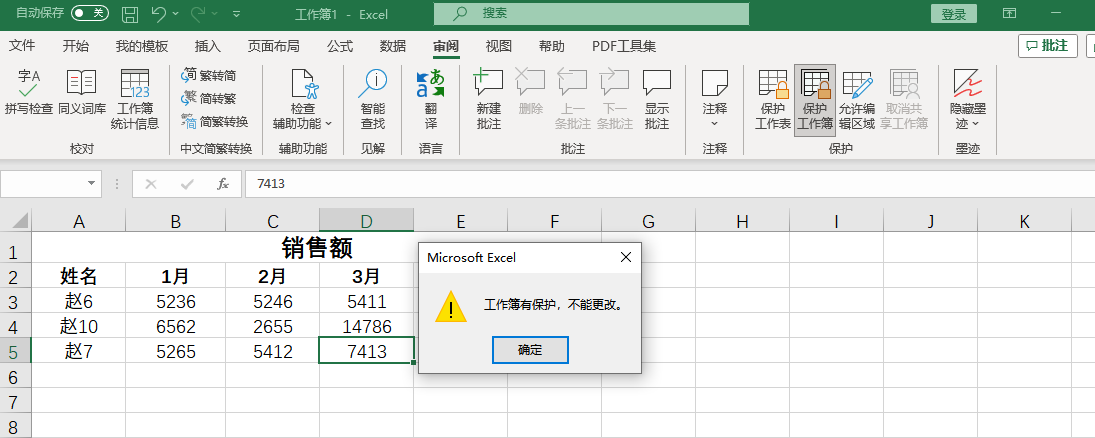Screen dimensions: 1095x438
Task: Click 取消共享工作簿 unshare workbook
Action: tap(904, 100)
